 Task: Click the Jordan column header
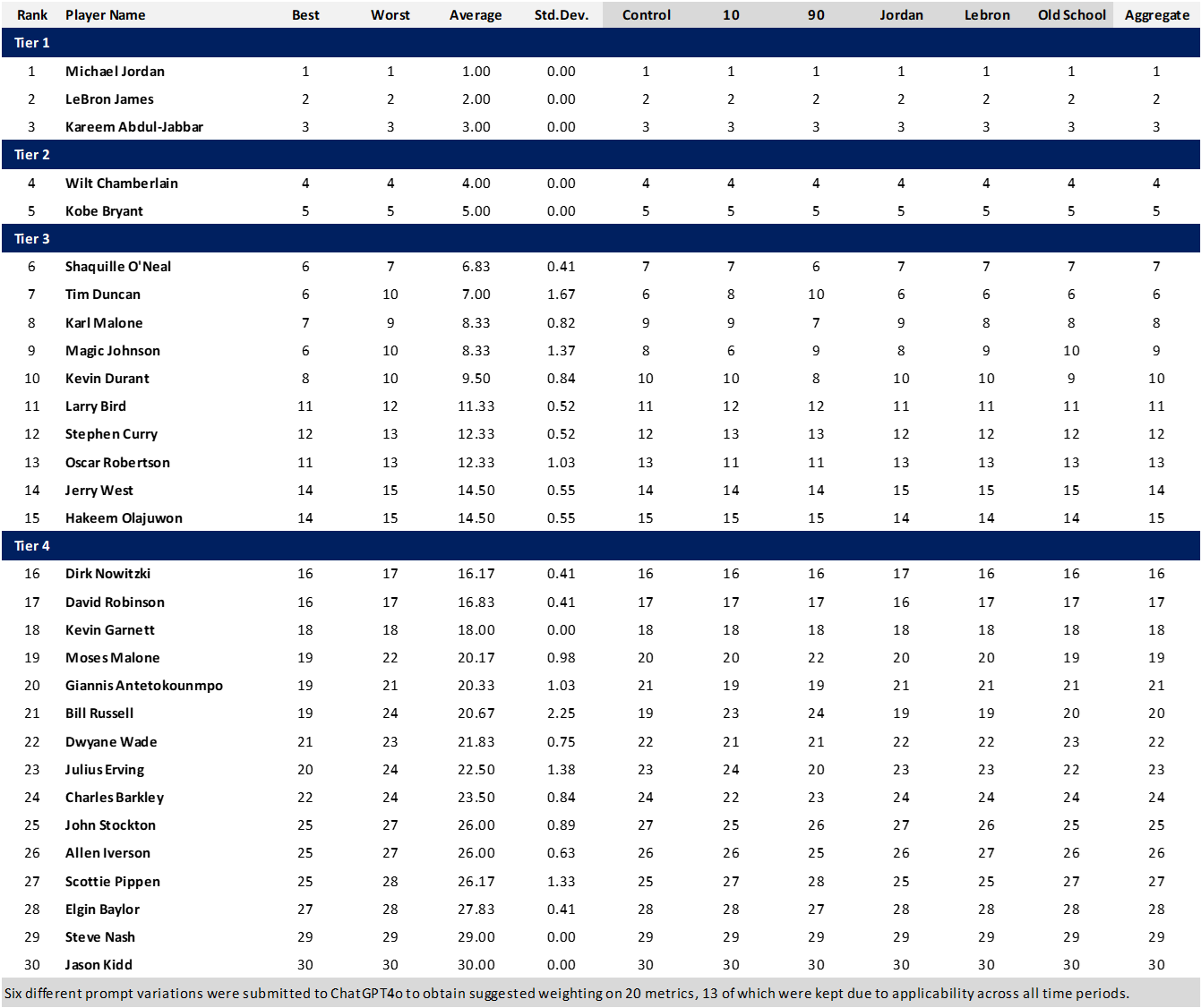pos(901,15)
